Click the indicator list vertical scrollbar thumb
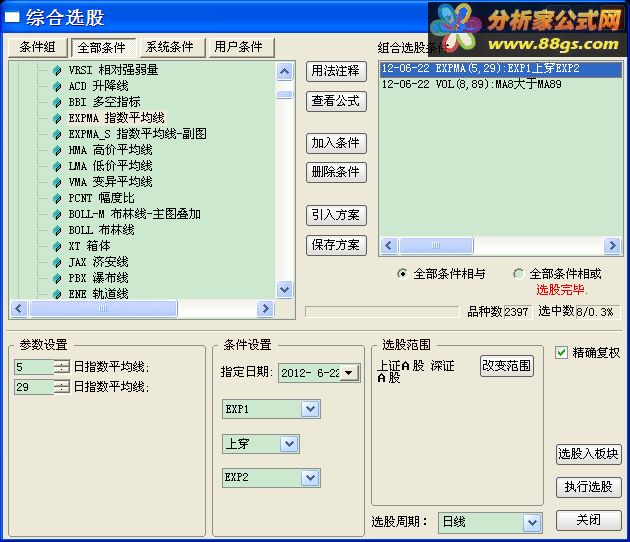The width and height of the screenshot is (630, 542). pos(284,94)
